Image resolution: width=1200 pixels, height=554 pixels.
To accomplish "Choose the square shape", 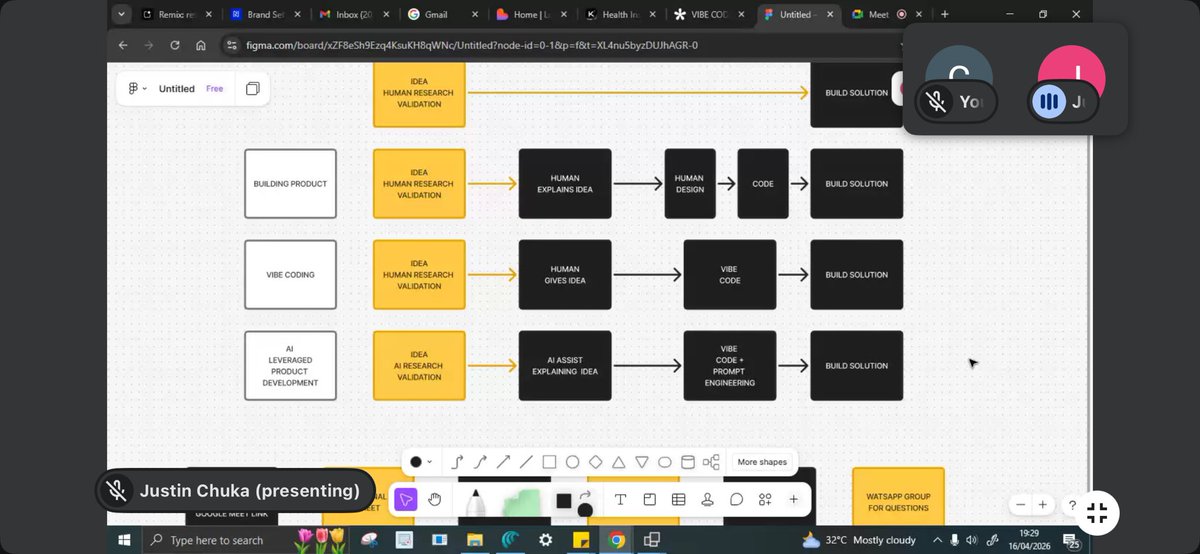I will pyautogui.click(x=549, y=462).
